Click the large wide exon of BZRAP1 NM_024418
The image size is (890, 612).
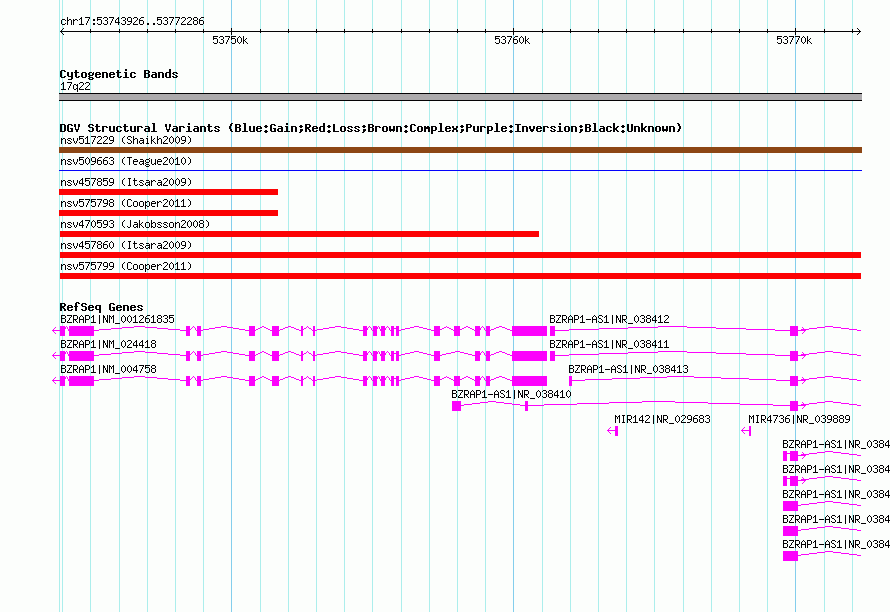pyautogui.click(x=529, y=356)
